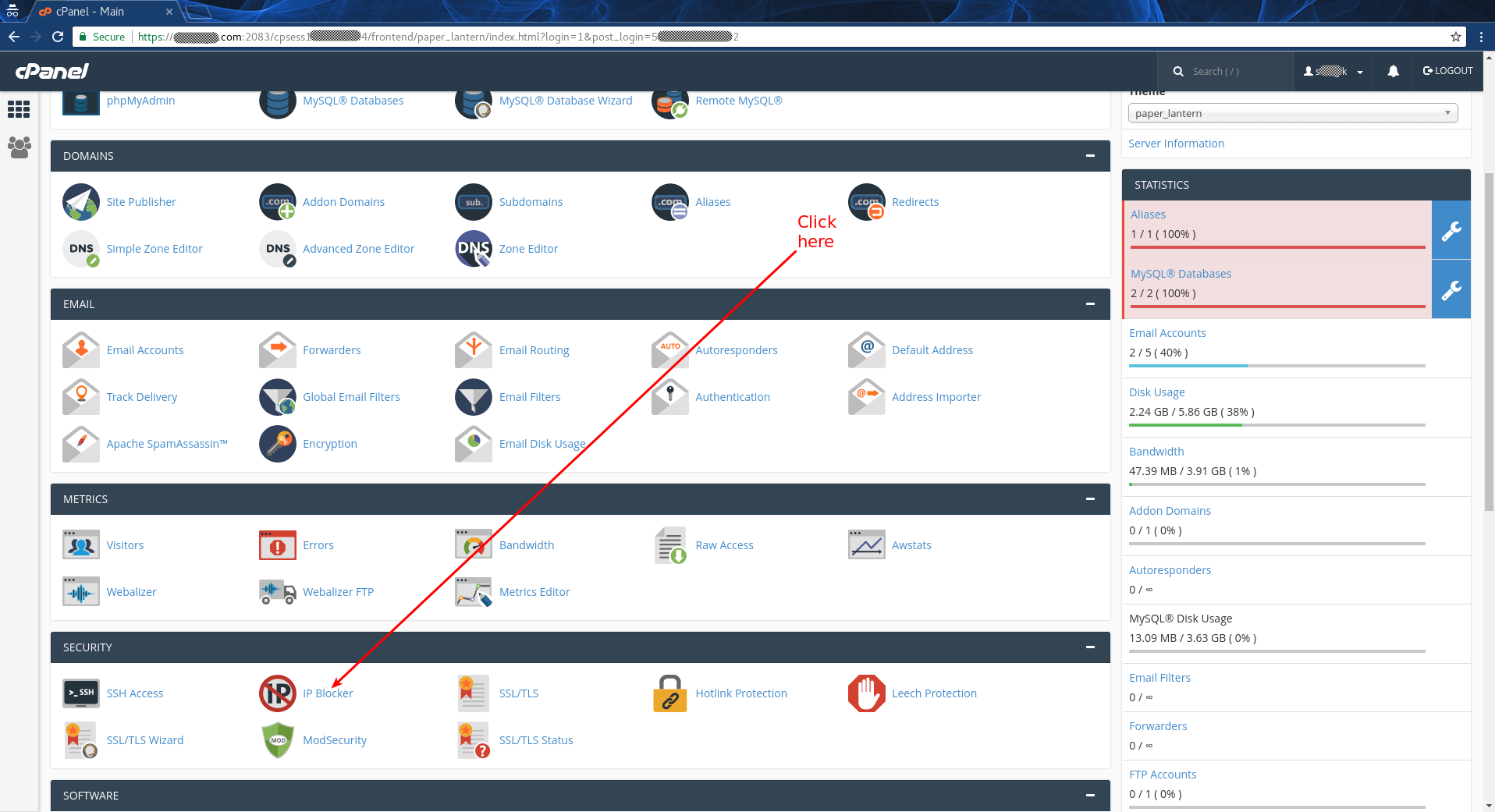Image resolution: width=1495 pixels, height=812 pixels.
Task: Open the Redirects link
Action: [x=915, y=202]
